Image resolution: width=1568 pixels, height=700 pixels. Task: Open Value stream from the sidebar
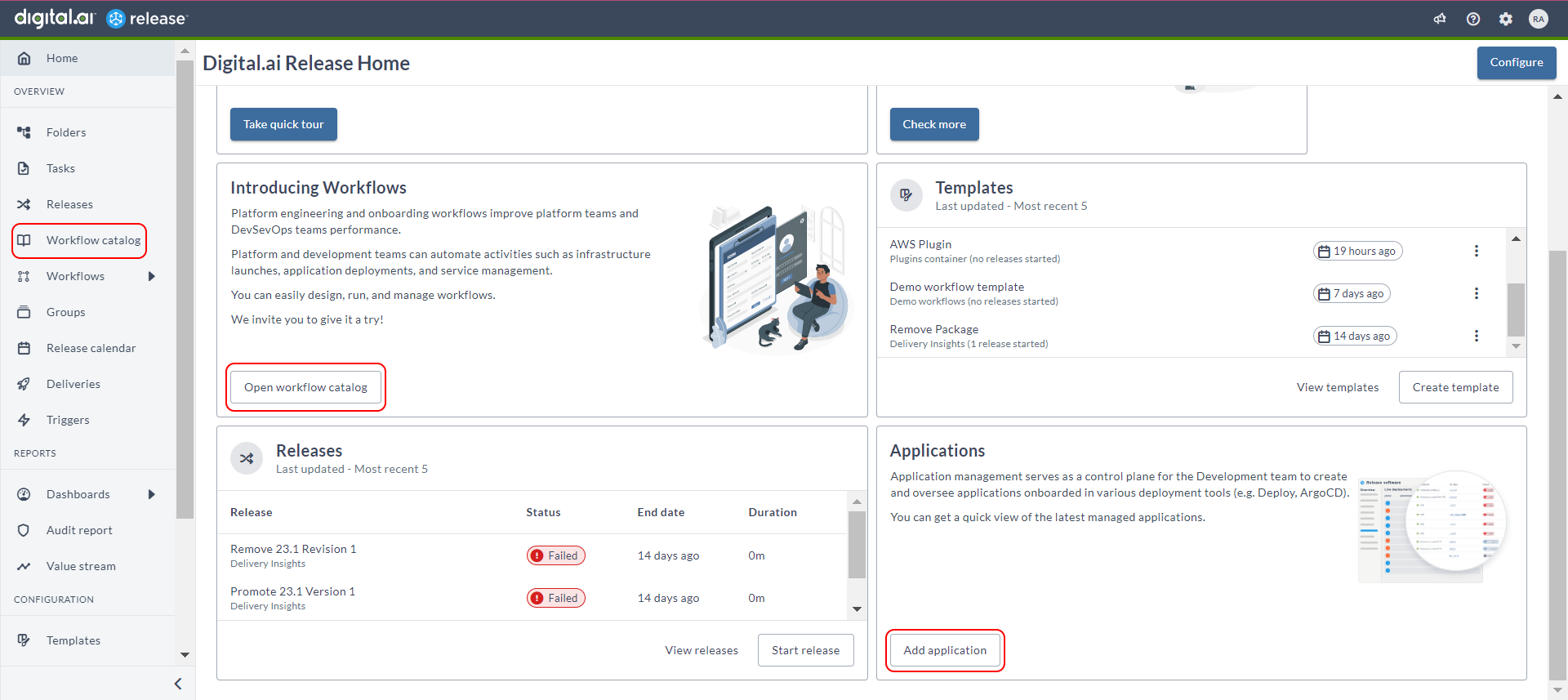81,566
